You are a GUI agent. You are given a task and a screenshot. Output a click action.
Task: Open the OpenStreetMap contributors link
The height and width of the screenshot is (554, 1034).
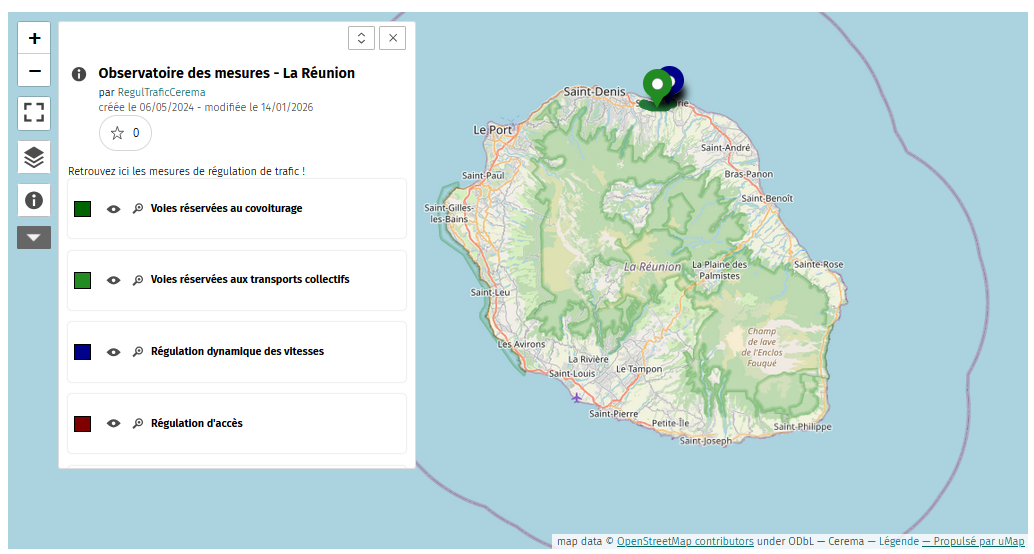[685, 541]
